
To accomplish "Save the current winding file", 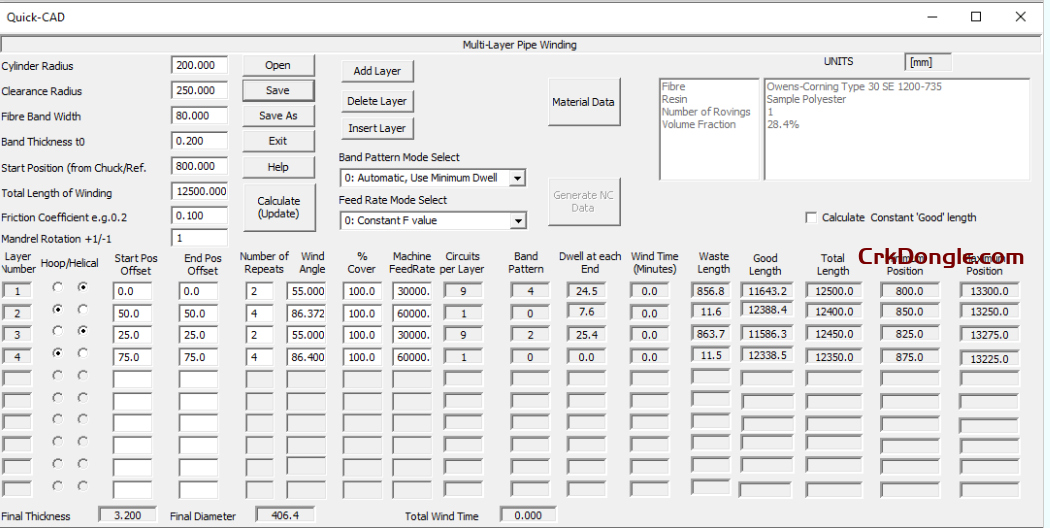I will 278,90.
